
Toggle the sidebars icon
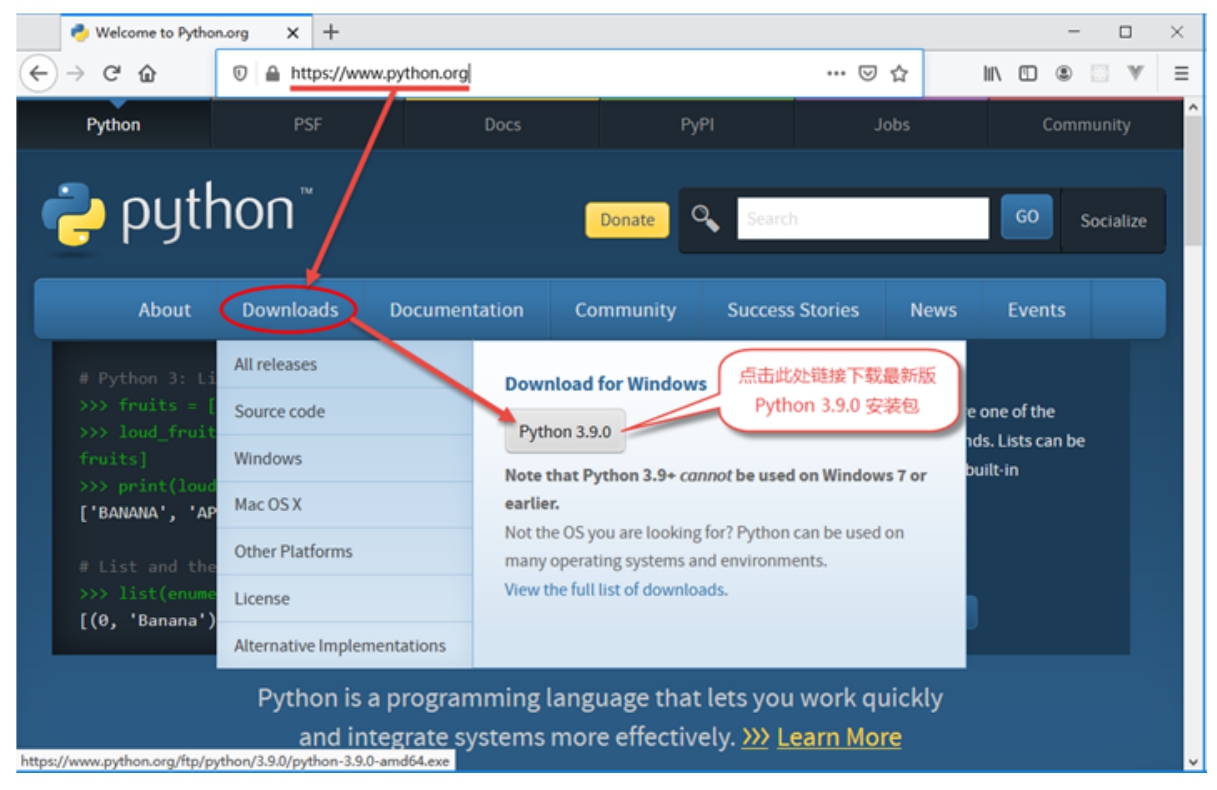coord(1028,73)
